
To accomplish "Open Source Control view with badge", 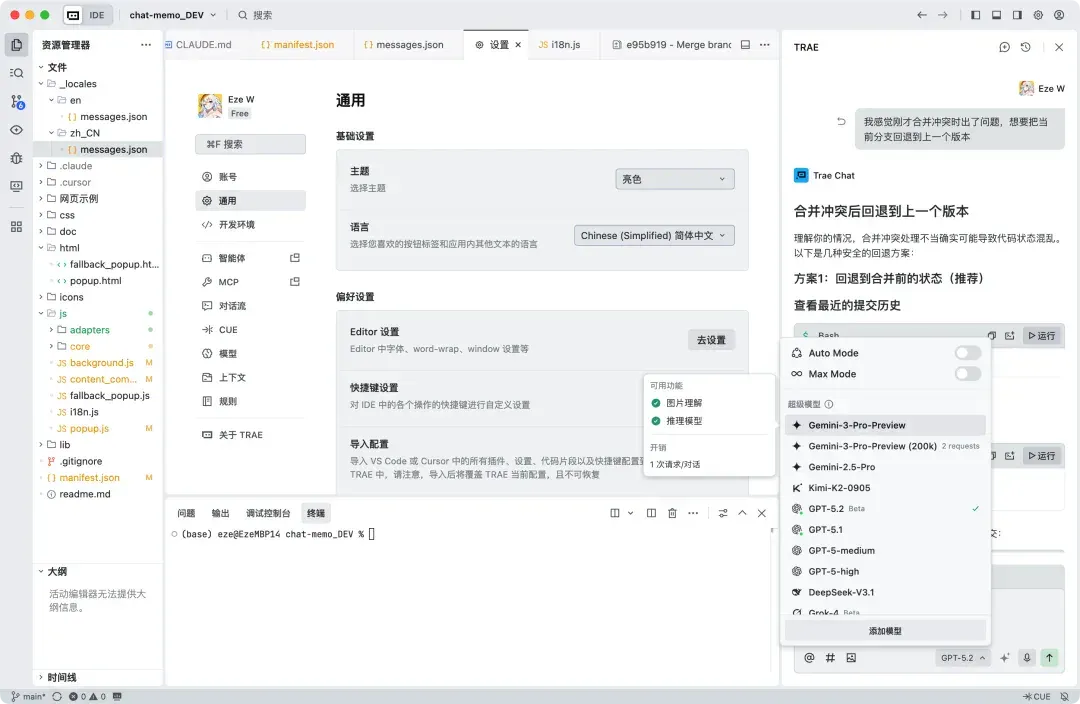I will tap(17, 102).
